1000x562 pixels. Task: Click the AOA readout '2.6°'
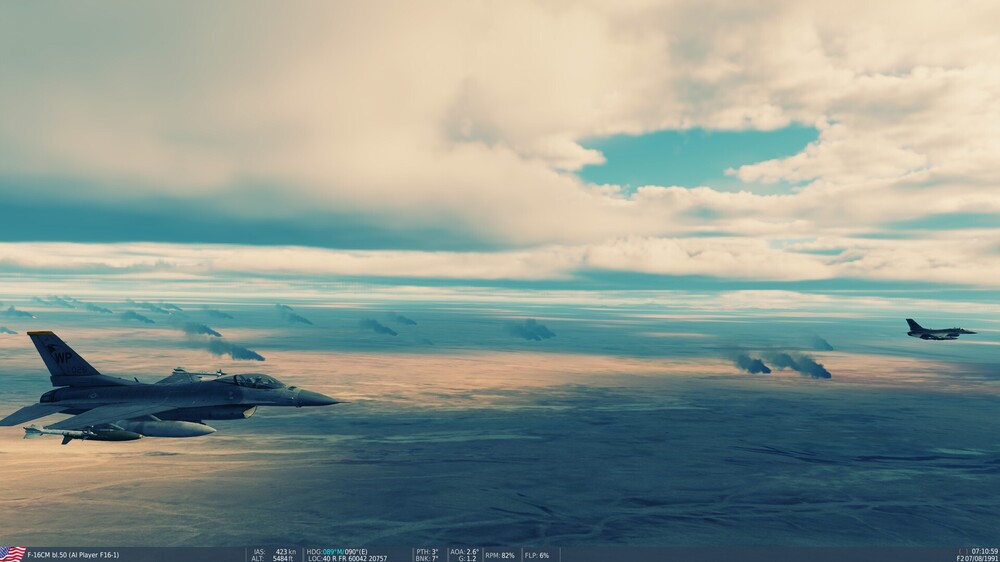(473, 552)
